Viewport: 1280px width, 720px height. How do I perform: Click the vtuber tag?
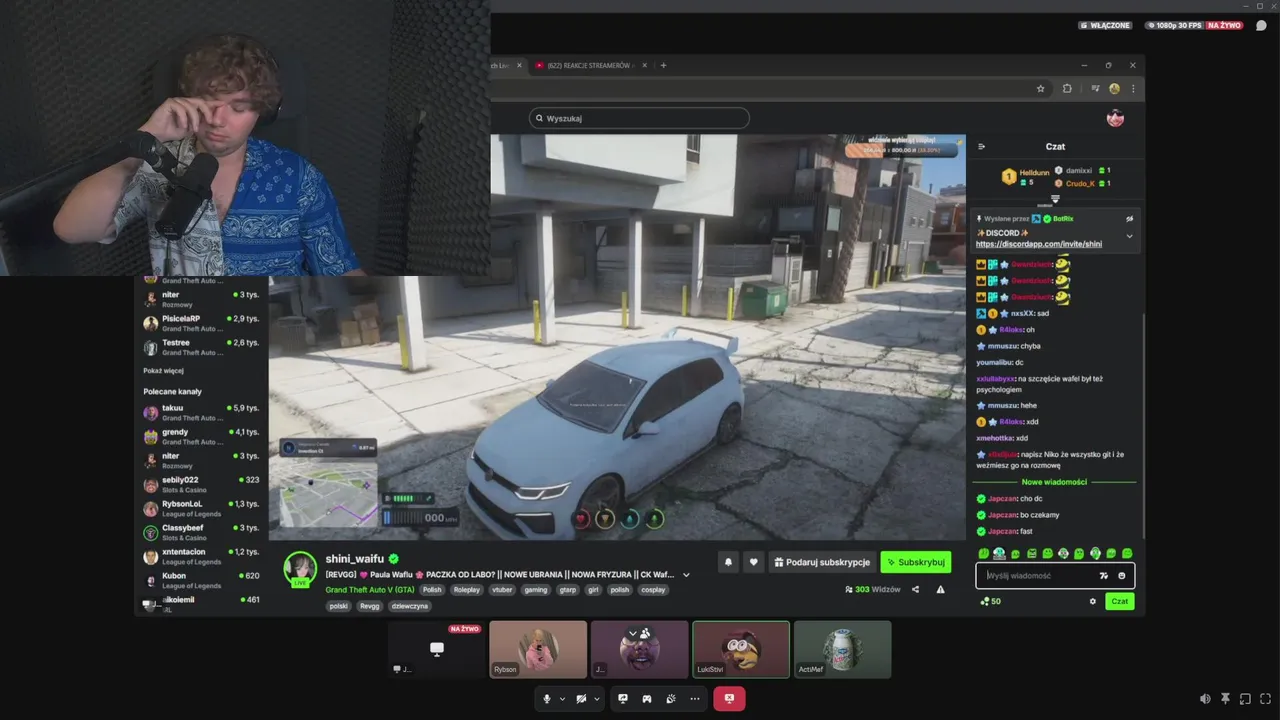pyautogui.click(x=502, y=590)
